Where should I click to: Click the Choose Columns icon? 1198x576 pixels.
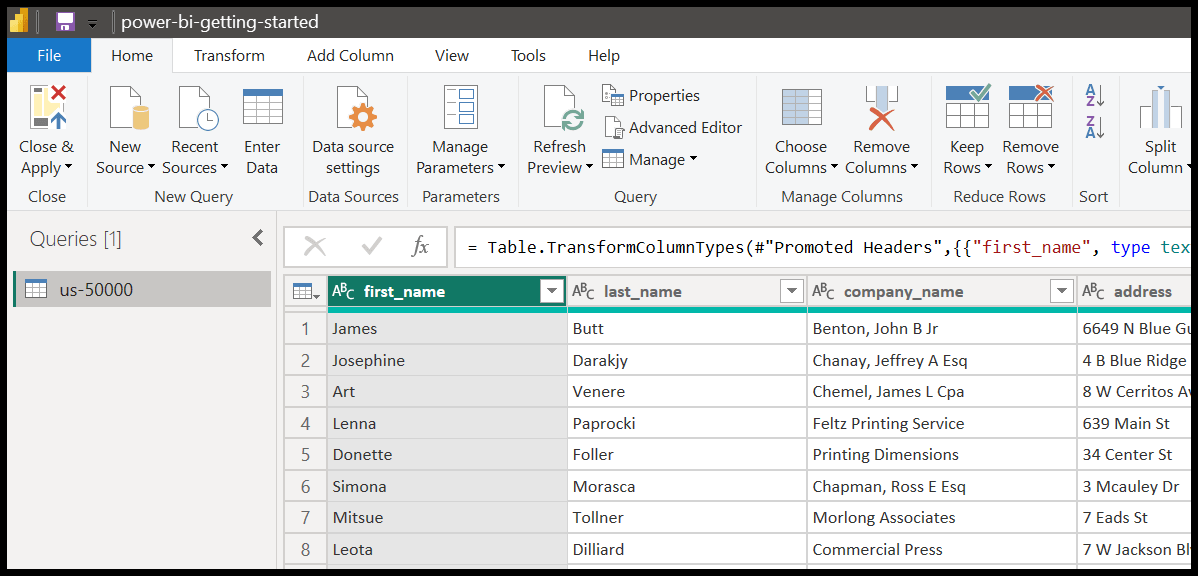801,107
